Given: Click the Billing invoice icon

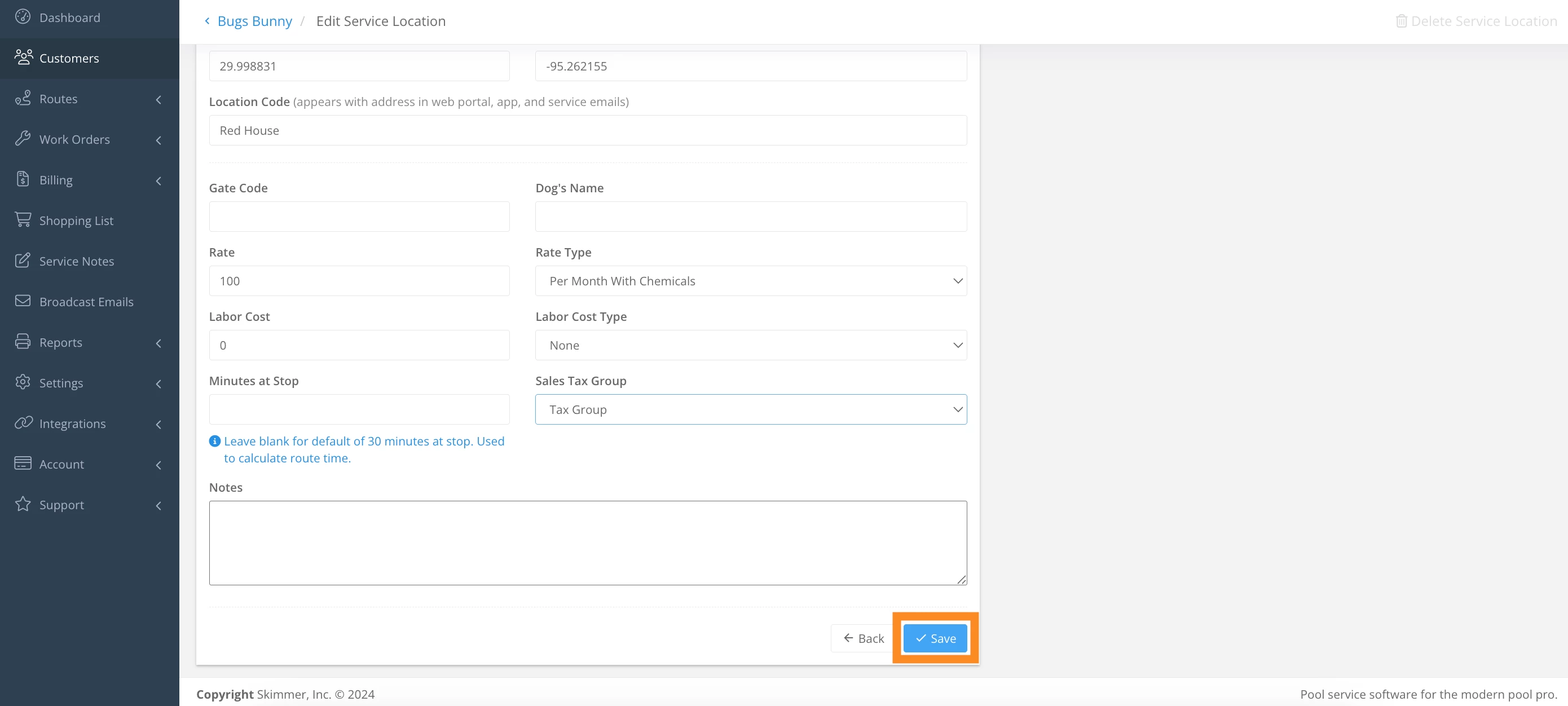Looking at the screenshot, I should tap(23, 179).
